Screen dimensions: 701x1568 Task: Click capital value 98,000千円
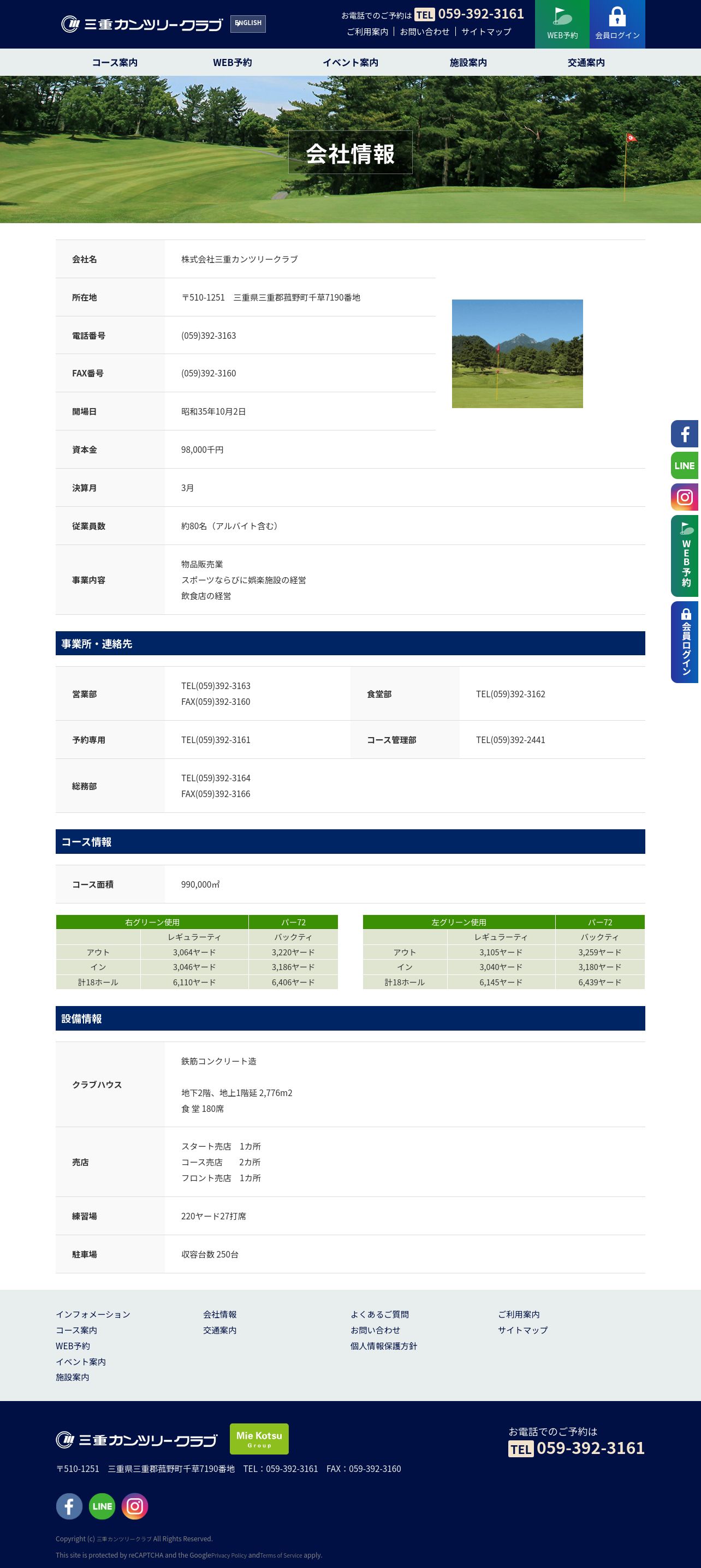[202, 450]
